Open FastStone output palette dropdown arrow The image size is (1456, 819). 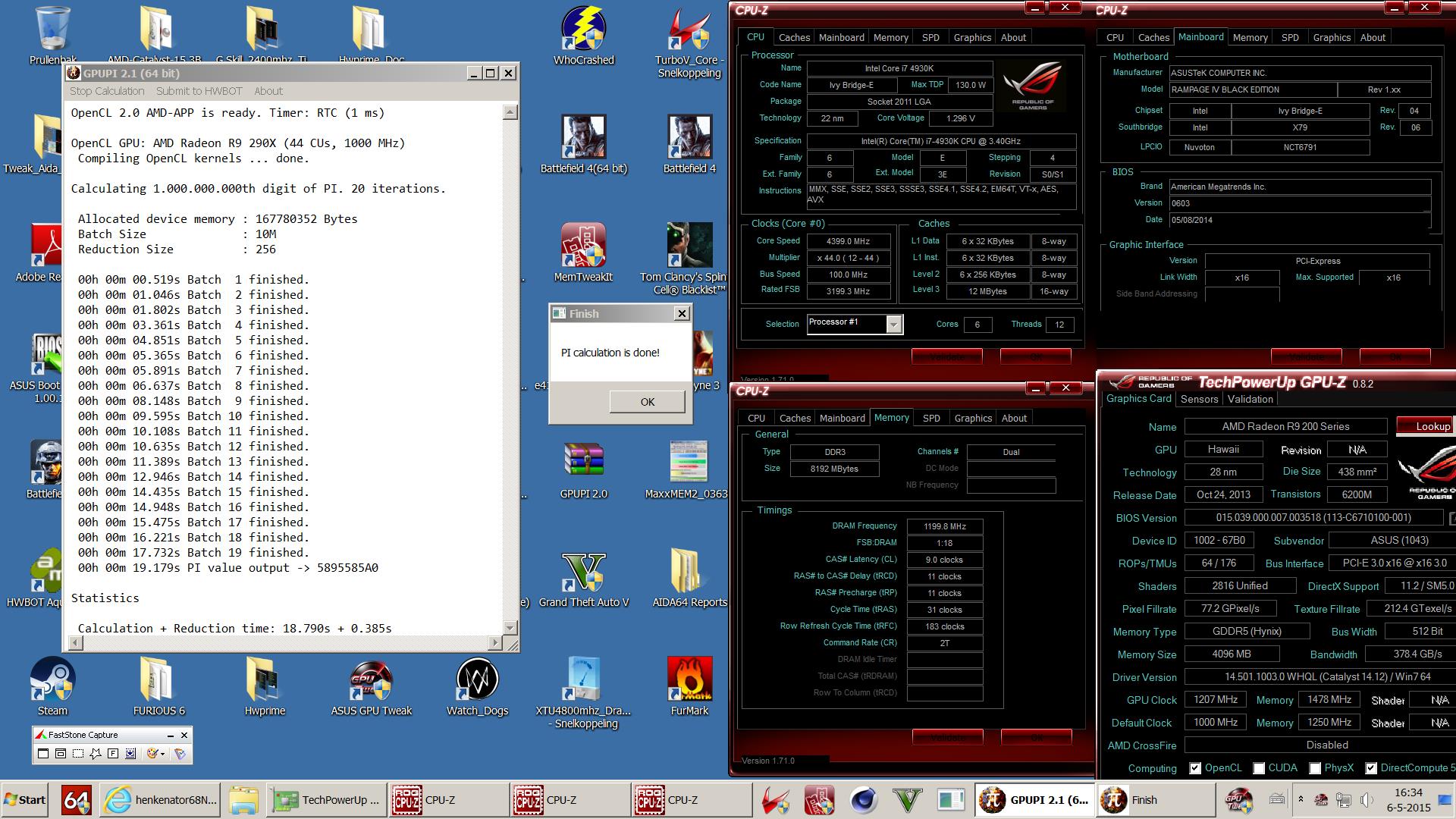point(162,754)
